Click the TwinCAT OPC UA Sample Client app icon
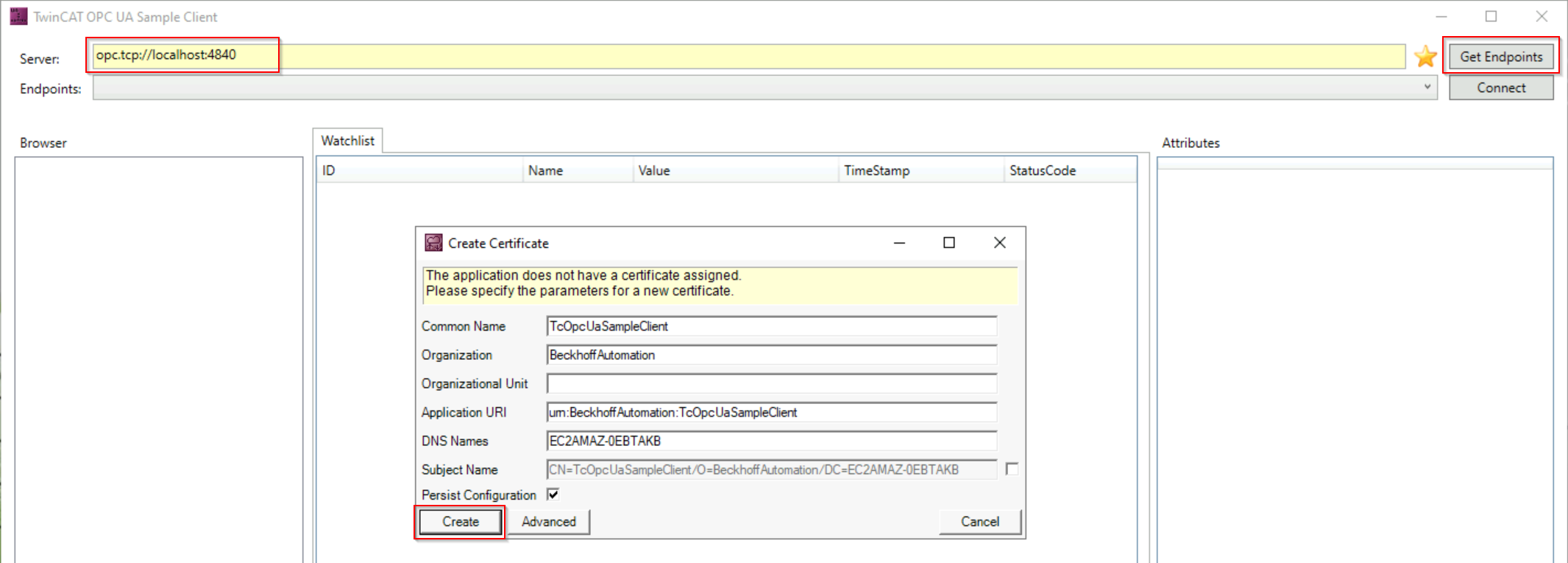The height and width of the screenshot is (563, 1568). pos(18,16)
